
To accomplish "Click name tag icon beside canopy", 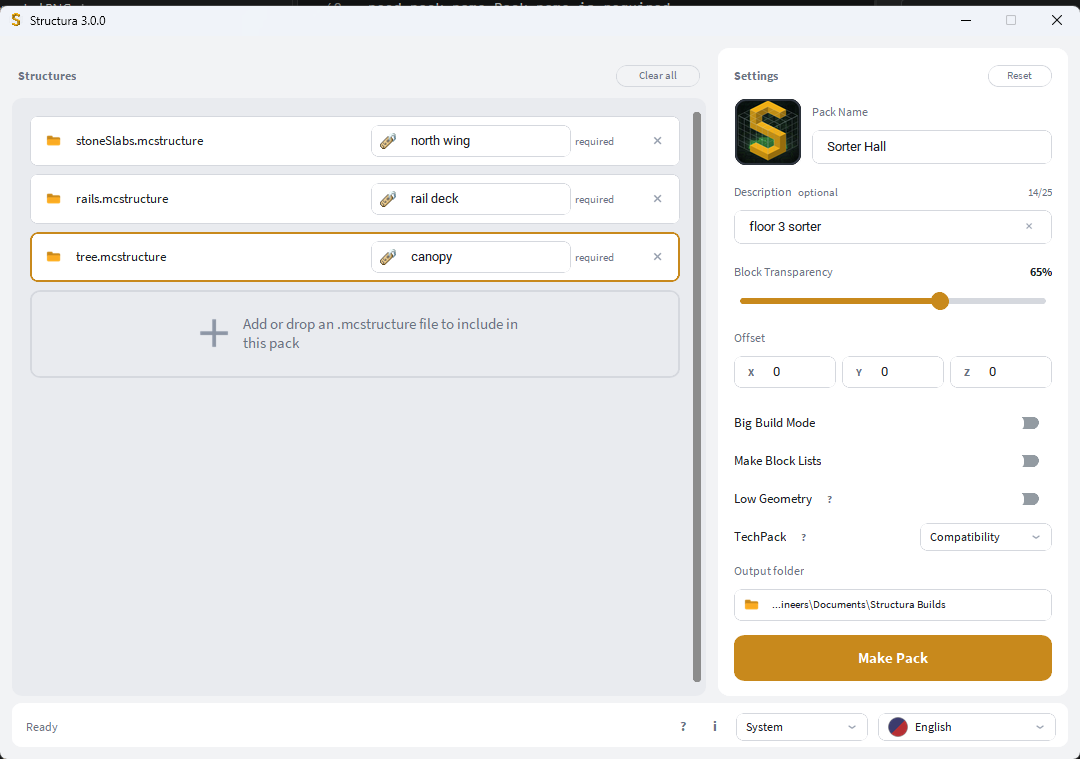I will tap(388, 257).
